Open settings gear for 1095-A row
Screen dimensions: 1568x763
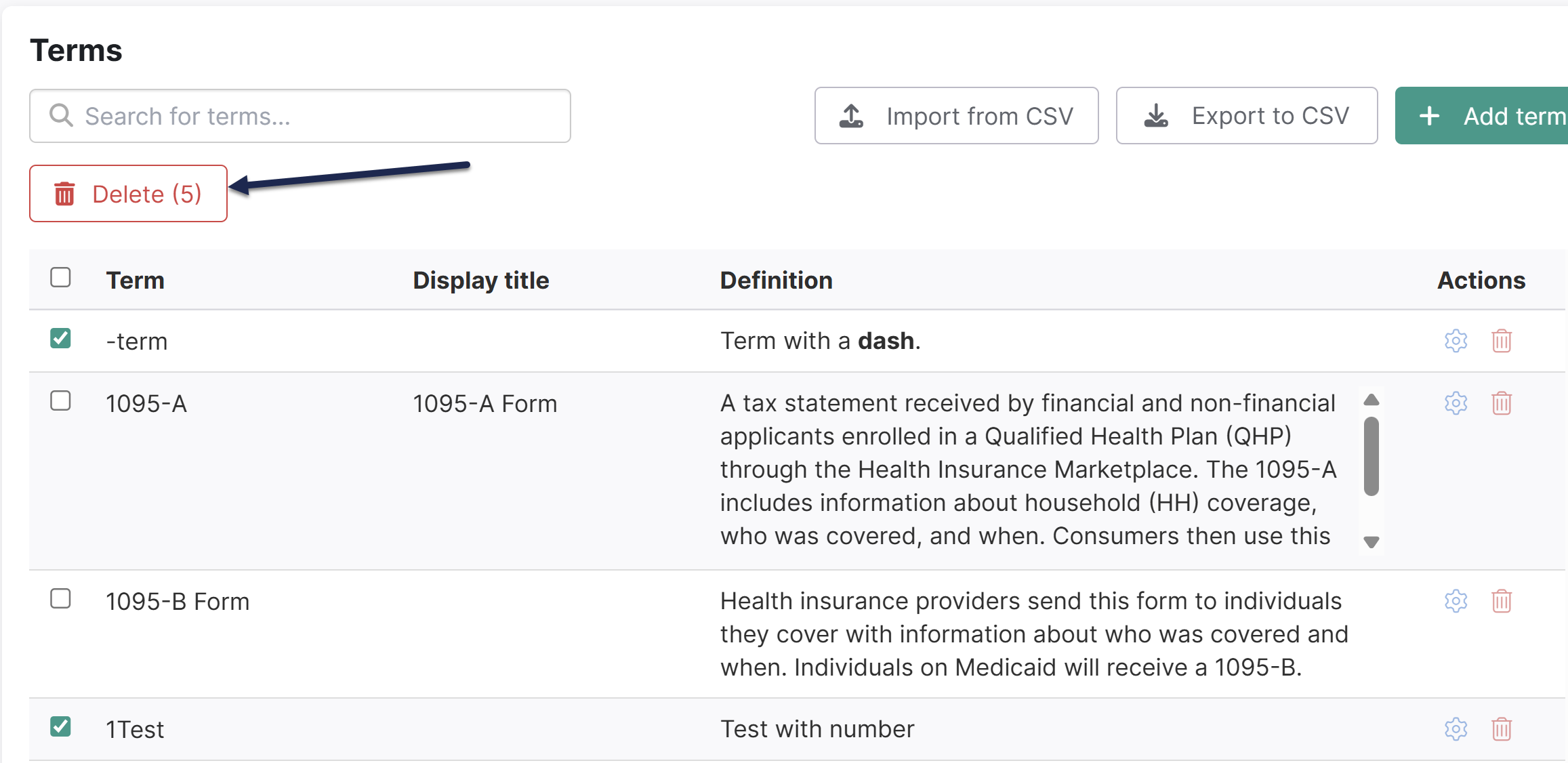pos(1456,403)
